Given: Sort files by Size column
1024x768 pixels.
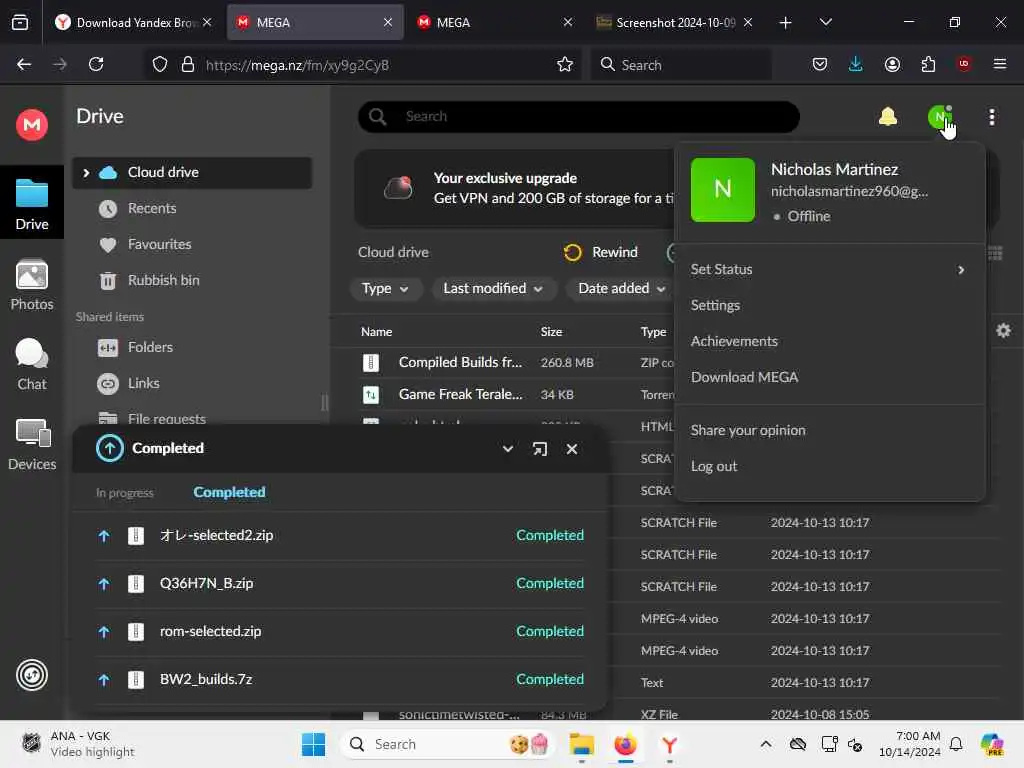Looking at the screenshot, I should click(x=551, y=332).
